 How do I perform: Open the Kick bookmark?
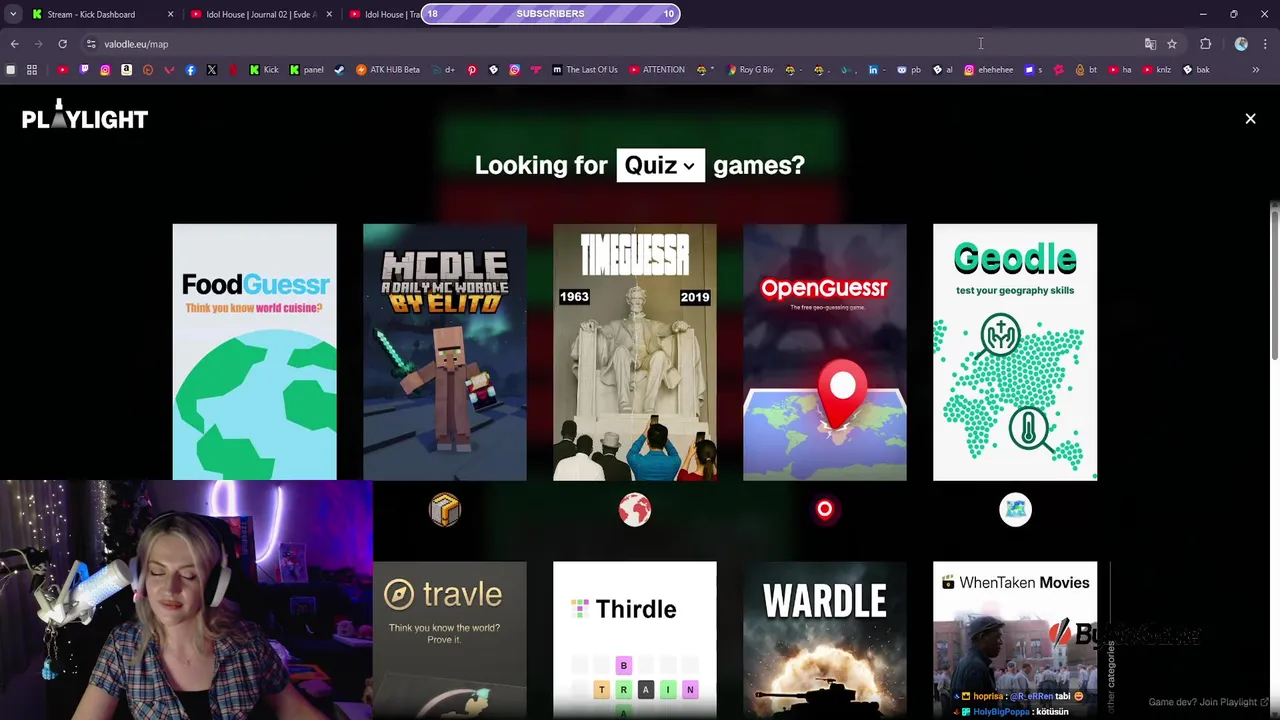coord(264,70)
